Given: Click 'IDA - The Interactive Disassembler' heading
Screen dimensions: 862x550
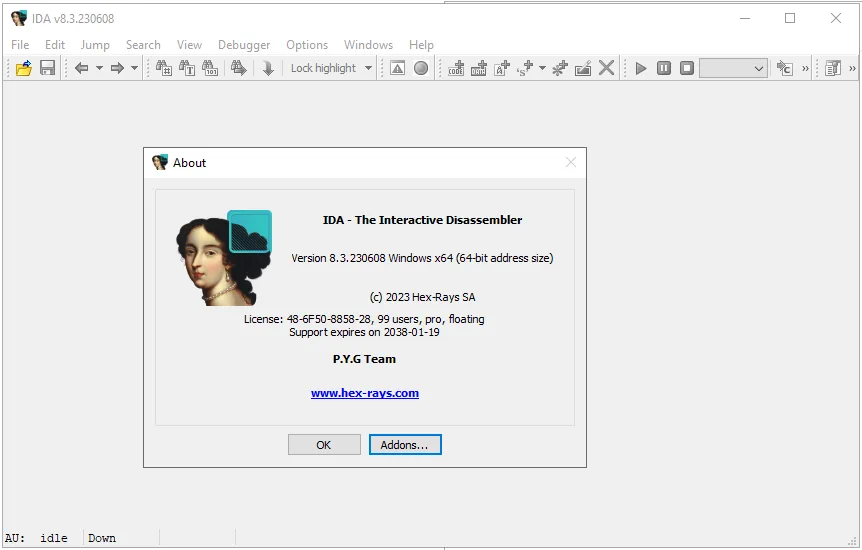Looking at the screenshot, I should pyautogui.click(x=422, y=220).
